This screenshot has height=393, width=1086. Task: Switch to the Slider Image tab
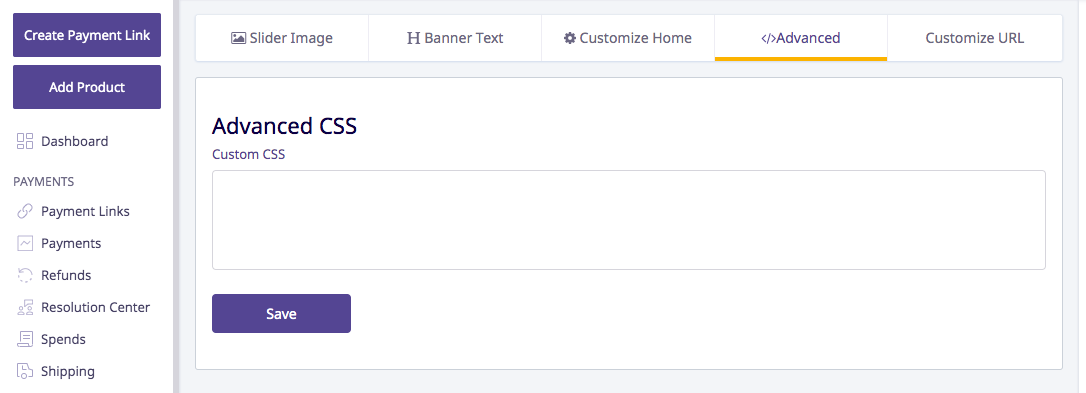(x=282, y=38)
